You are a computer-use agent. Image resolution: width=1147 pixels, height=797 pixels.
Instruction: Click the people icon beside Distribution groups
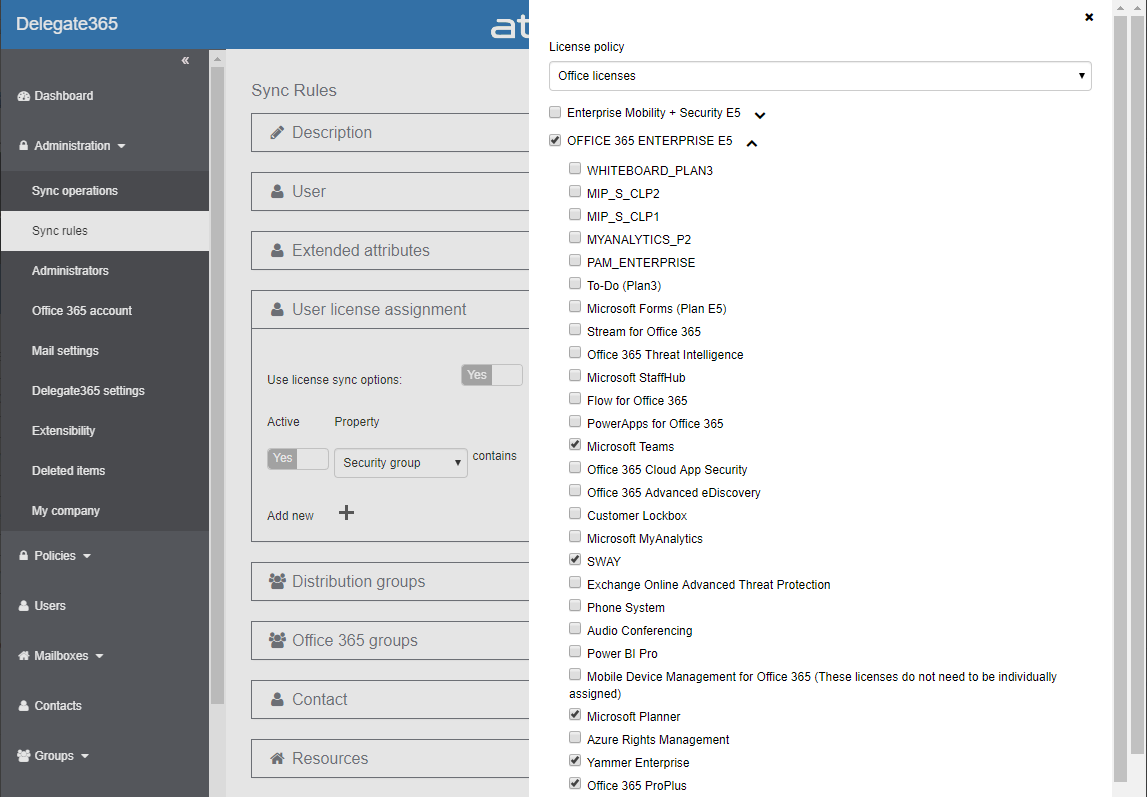point(277,581)
